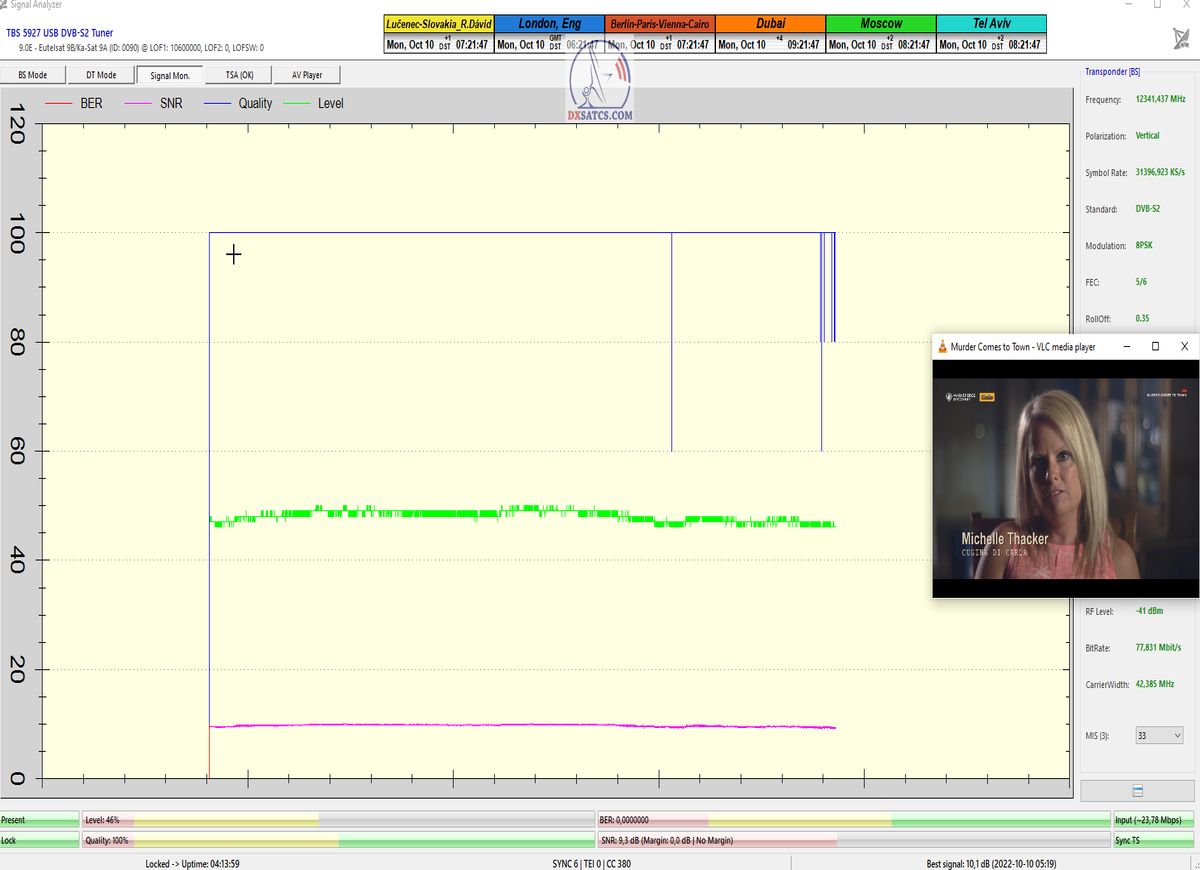Switch to the DT Mode tab
This screenshot has height=870, width=1200.
tap(101, 75)
